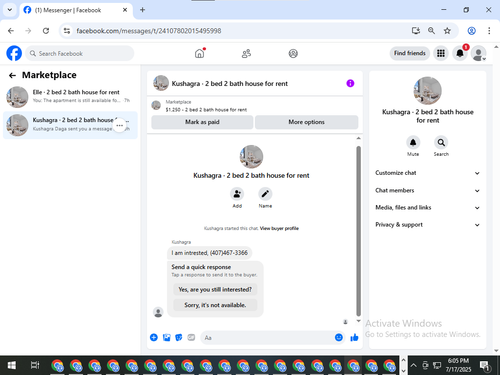Open the Home feed icon

click(x=200, y=53)
